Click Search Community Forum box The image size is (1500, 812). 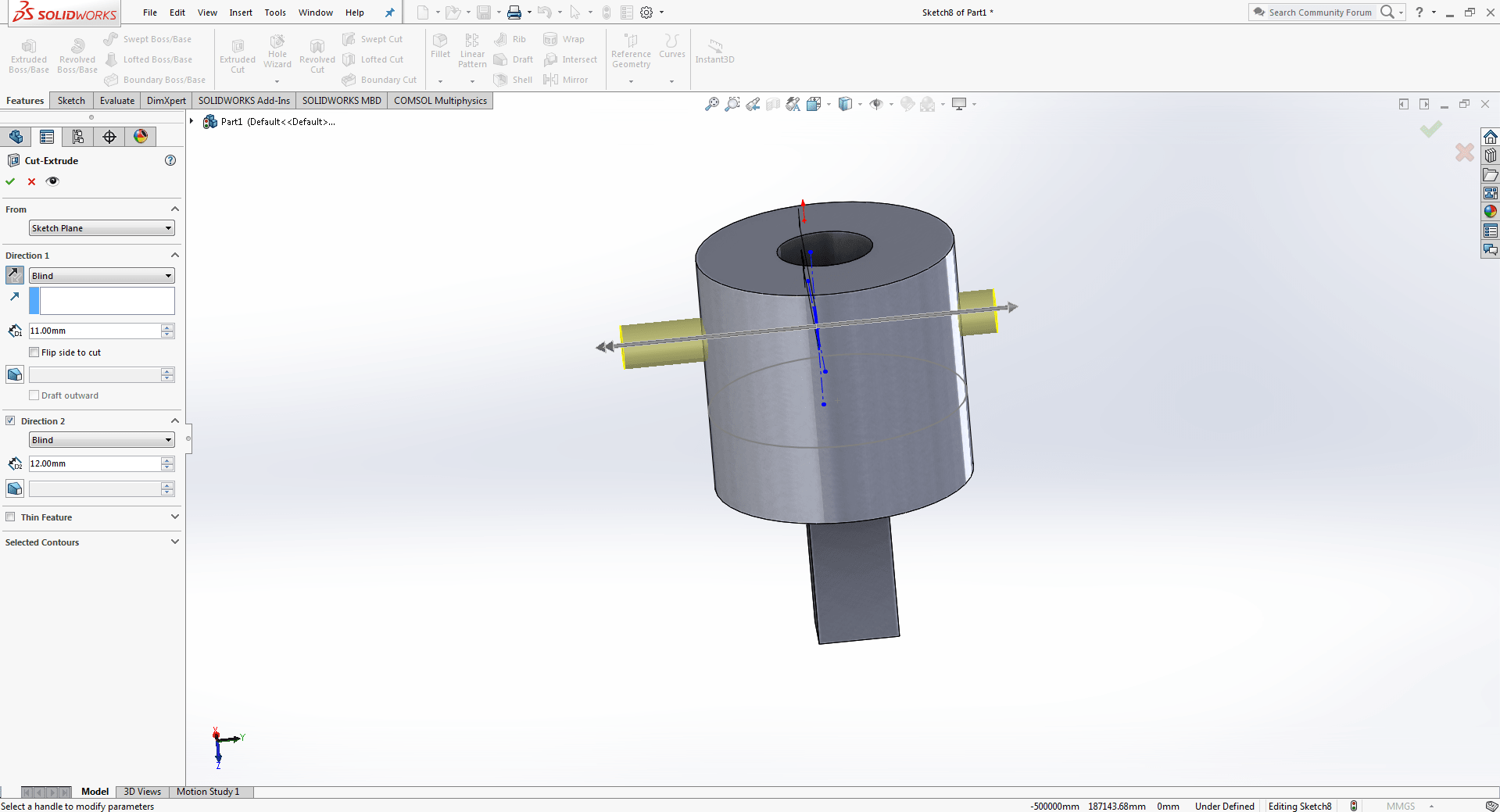[x=1320, y=13]
